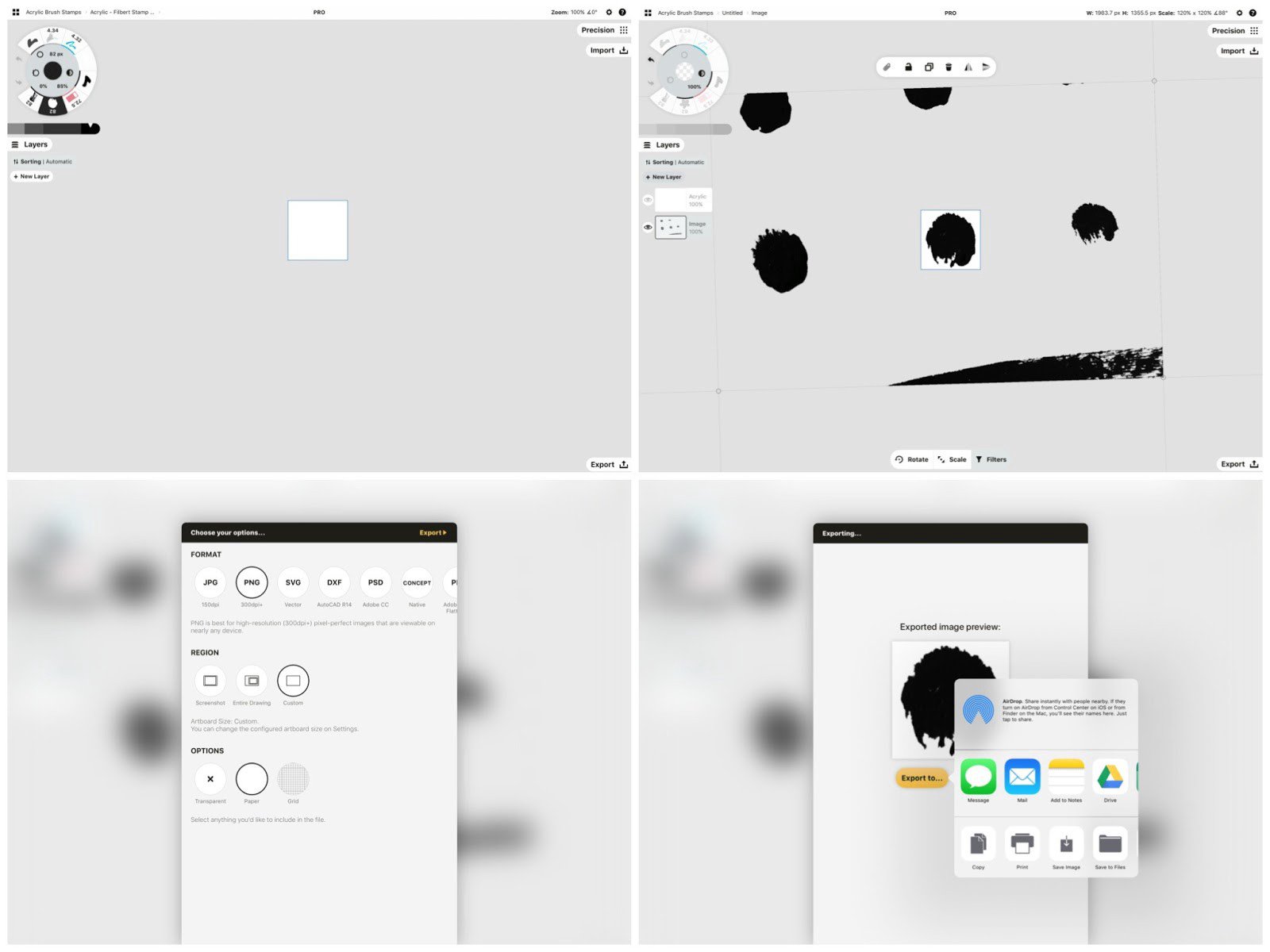Click the lock icon in selection toolbar
Image resolution: width=1270 pixels, height=952 pixels.
click(908, 67)
